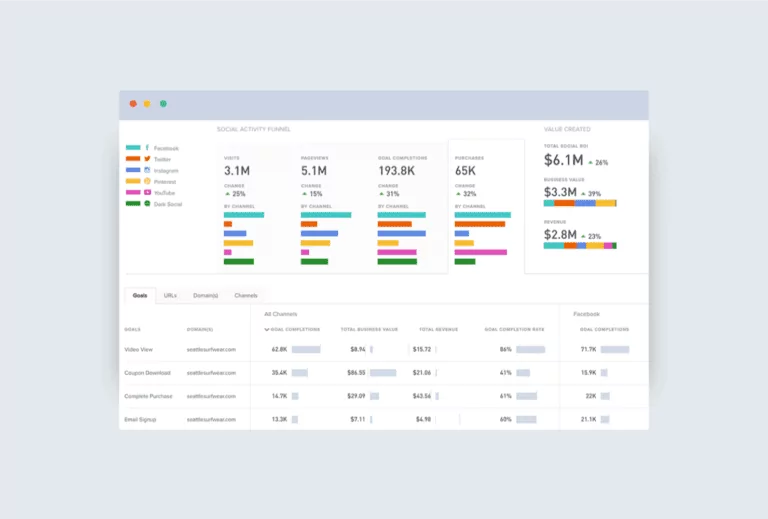
Task: Toggle the orange Twitter legend color bar
Action: click(x=132, y=159)
